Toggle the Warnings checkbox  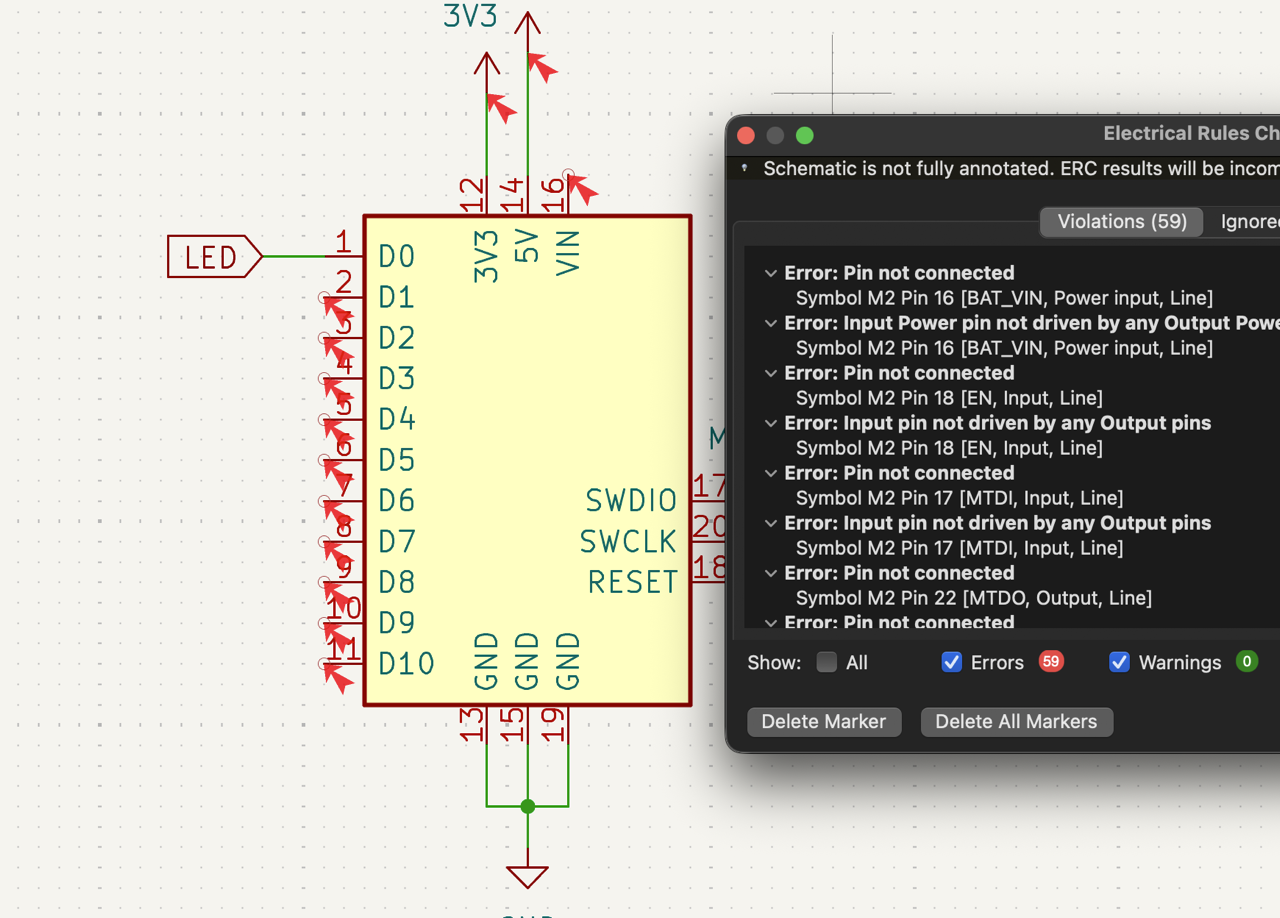[x=1119, y=662]
